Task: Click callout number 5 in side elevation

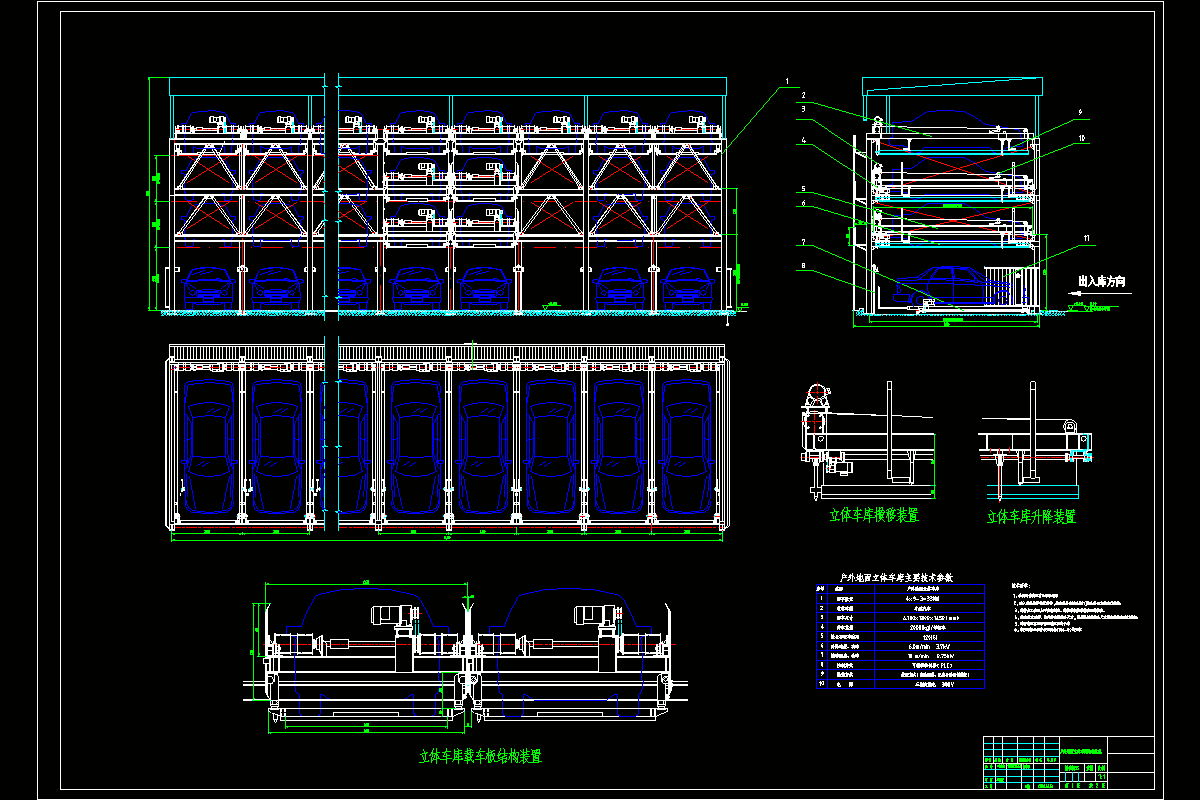Action: tap(803, 189)
